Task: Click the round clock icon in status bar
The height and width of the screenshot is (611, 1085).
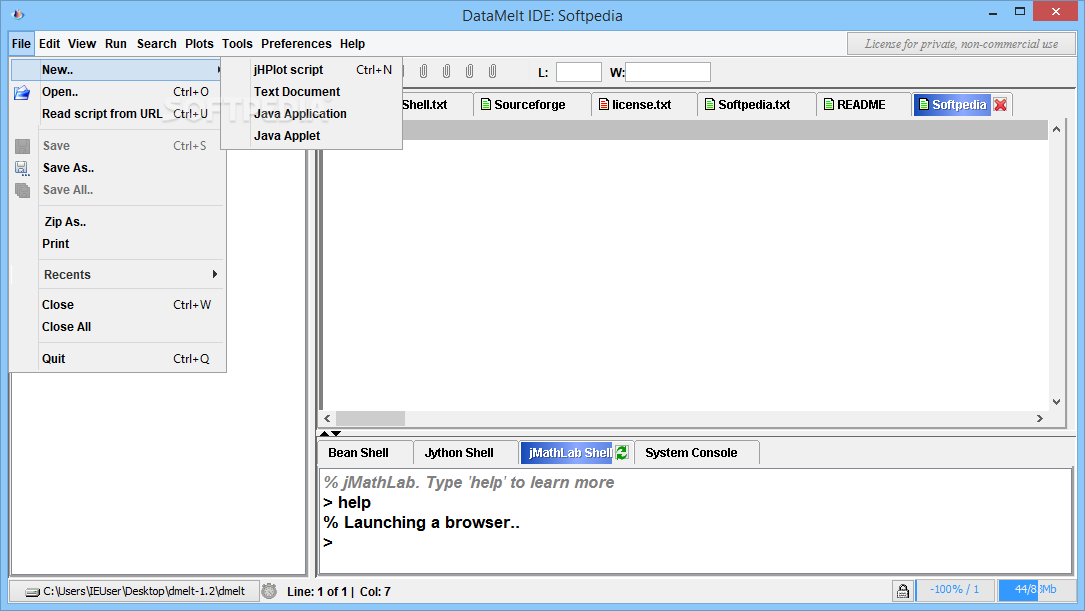Action: tap(269, 591)
